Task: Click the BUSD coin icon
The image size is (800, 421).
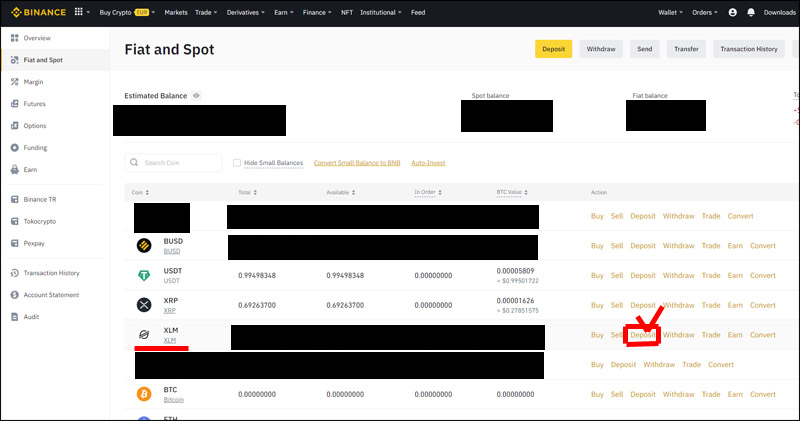Action: pyautogui.click(x=144, y=245)
